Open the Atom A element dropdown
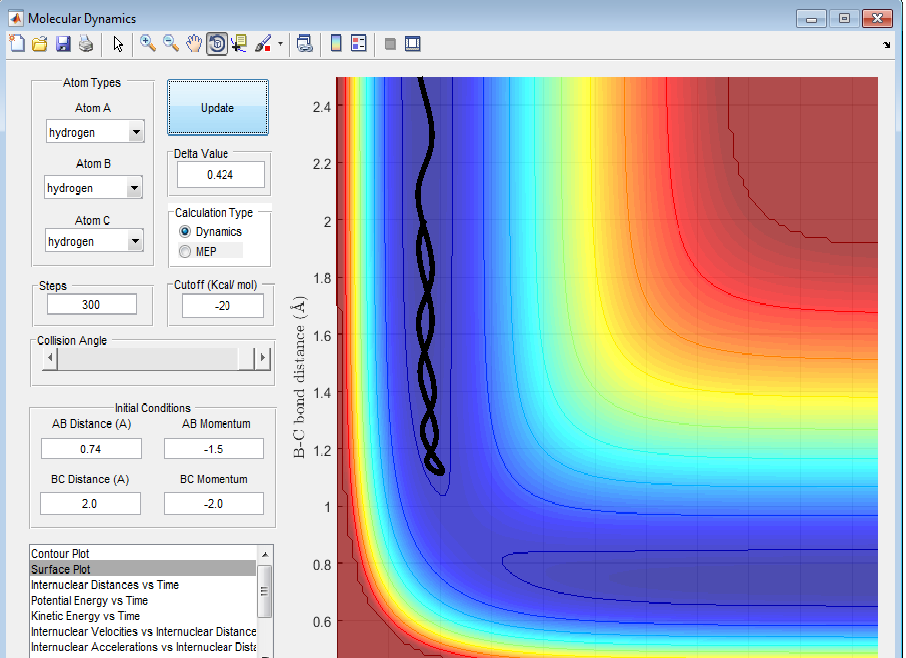906x658 pixels. click(x=135, y=132)
